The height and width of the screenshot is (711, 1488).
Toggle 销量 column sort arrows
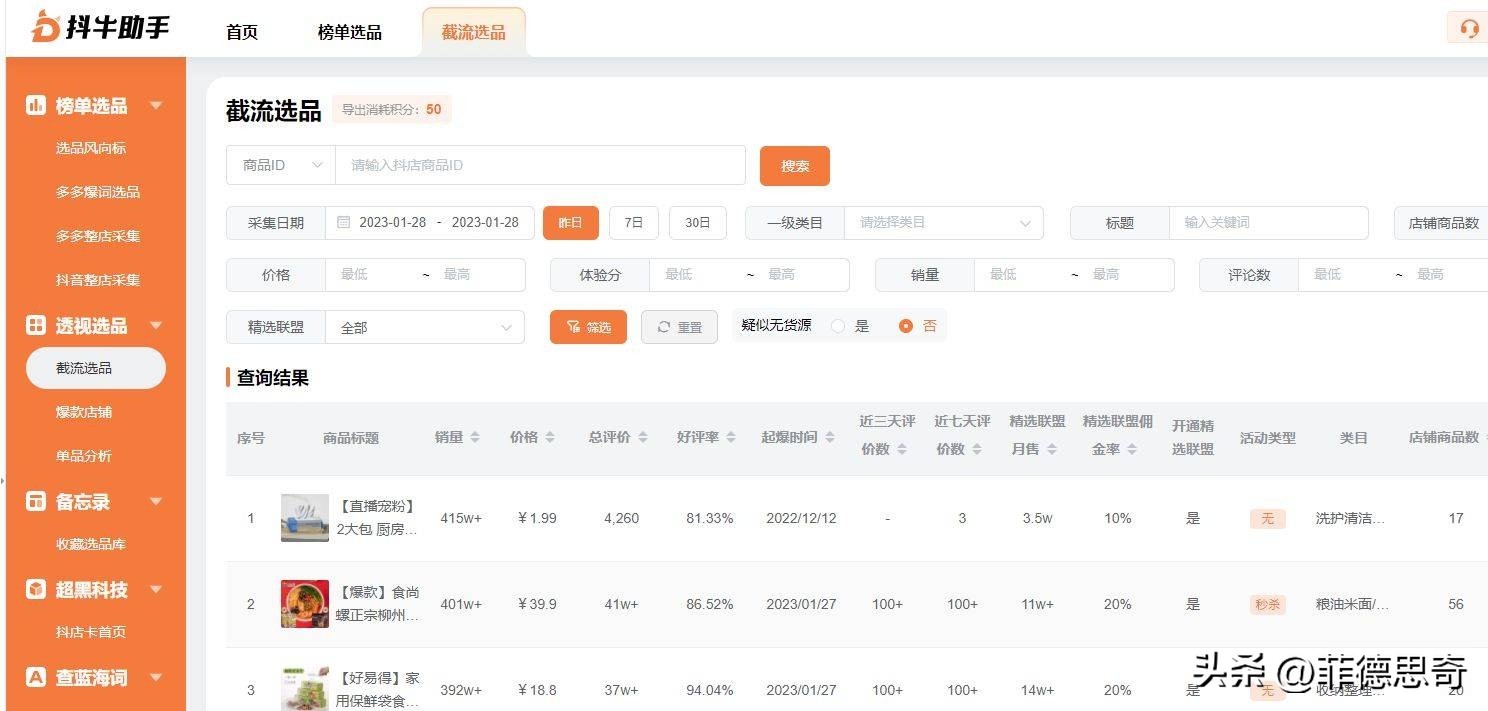click(x=477, y=436)
